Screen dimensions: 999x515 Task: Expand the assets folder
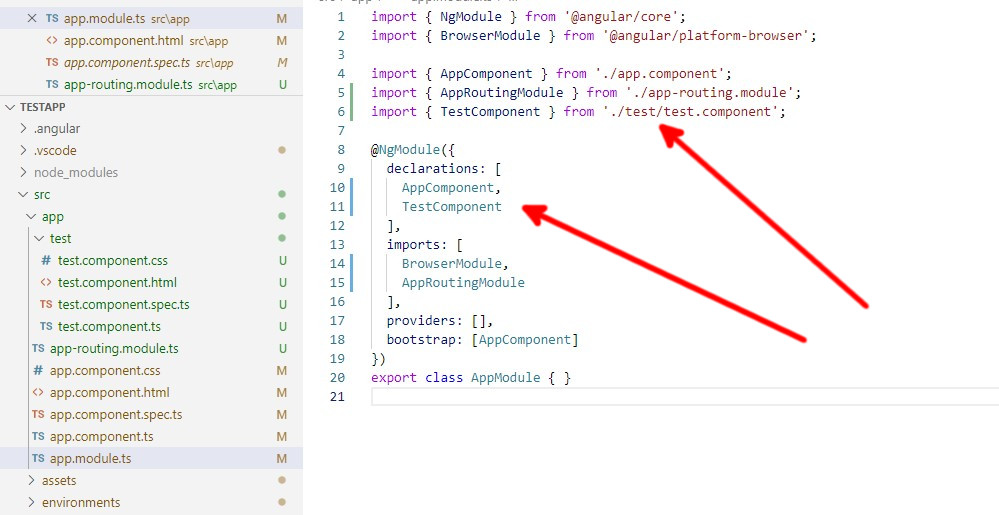click(x=32, y=481)
